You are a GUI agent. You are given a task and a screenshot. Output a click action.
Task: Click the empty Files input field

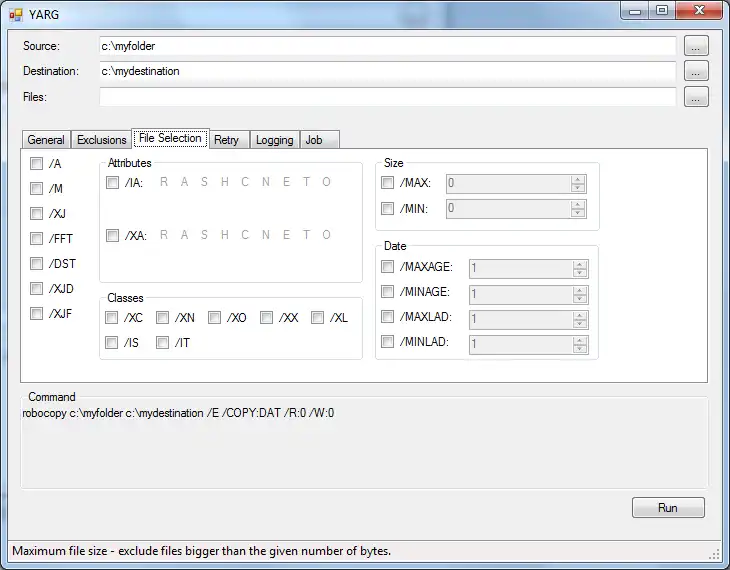(387, 97)
